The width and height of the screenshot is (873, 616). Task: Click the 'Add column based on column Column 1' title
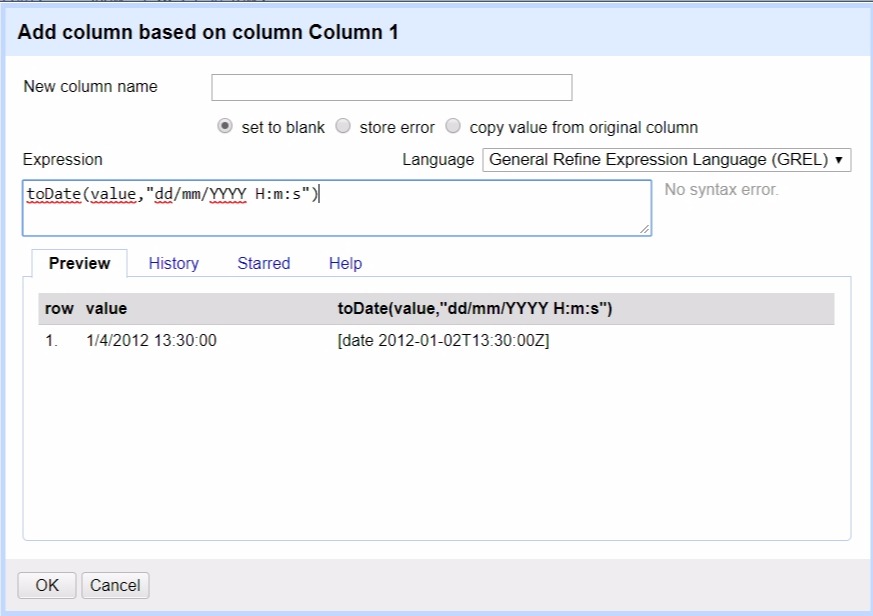[208, 32]
